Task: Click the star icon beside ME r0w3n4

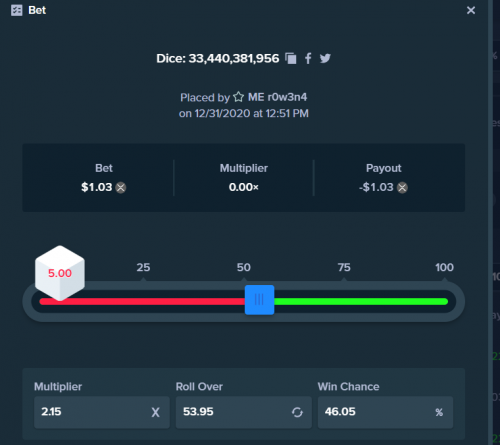Action: click(238, 97)
